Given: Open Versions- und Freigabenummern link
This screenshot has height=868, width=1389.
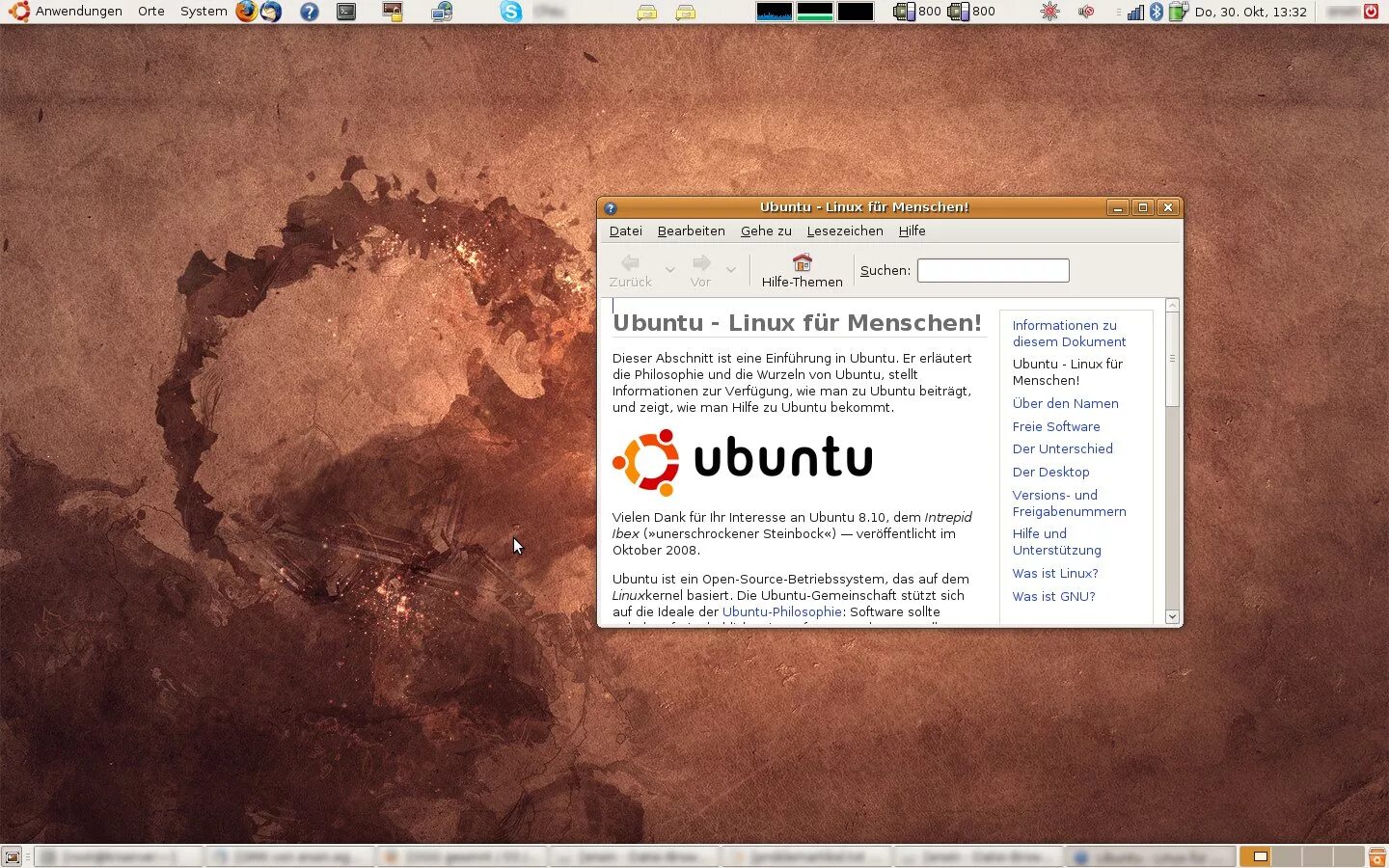Looking at the screenshot, I should [x=1069, y=503].
